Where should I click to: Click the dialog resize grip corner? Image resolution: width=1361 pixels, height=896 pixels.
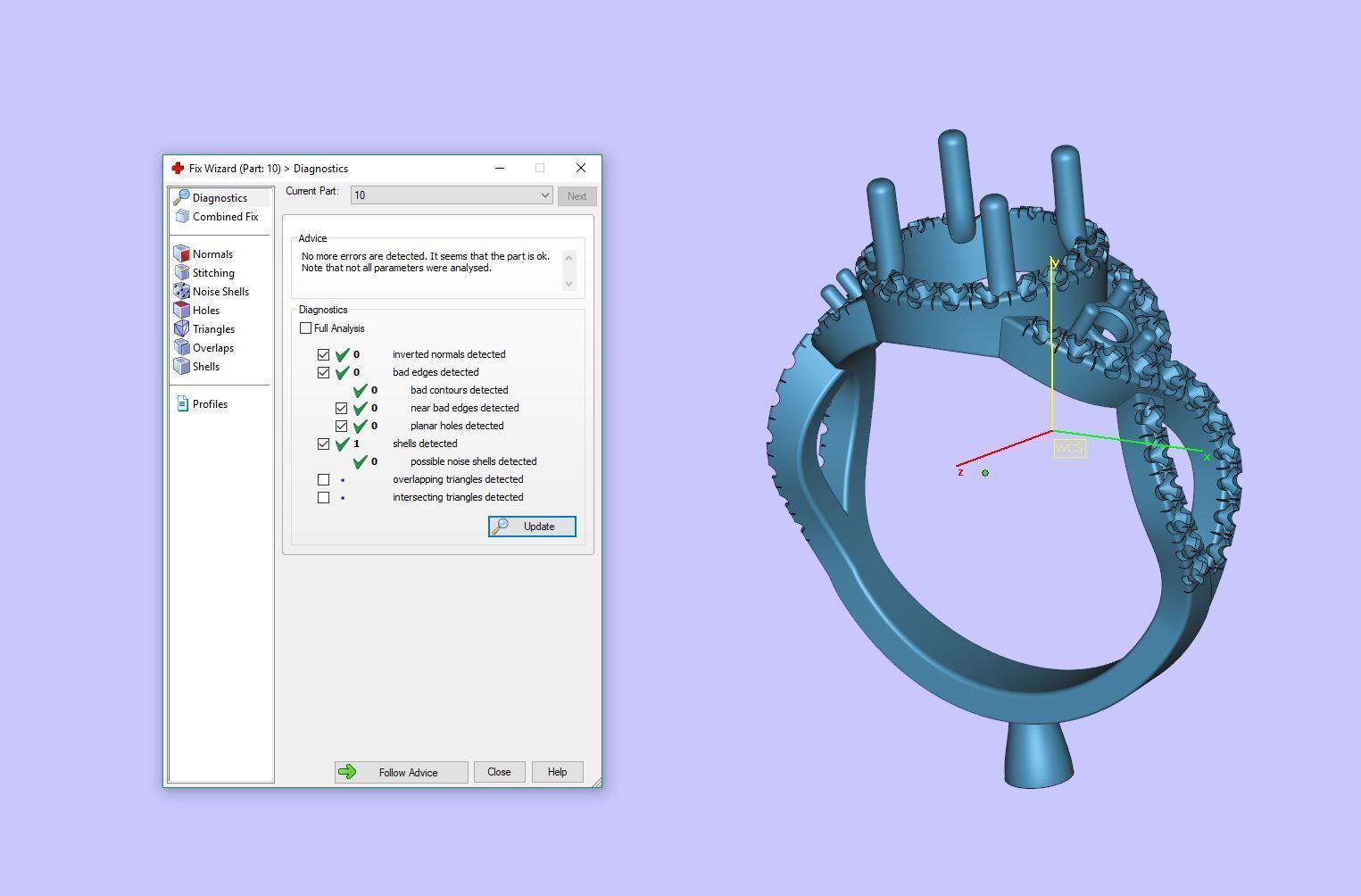click(x=596, y=782)
